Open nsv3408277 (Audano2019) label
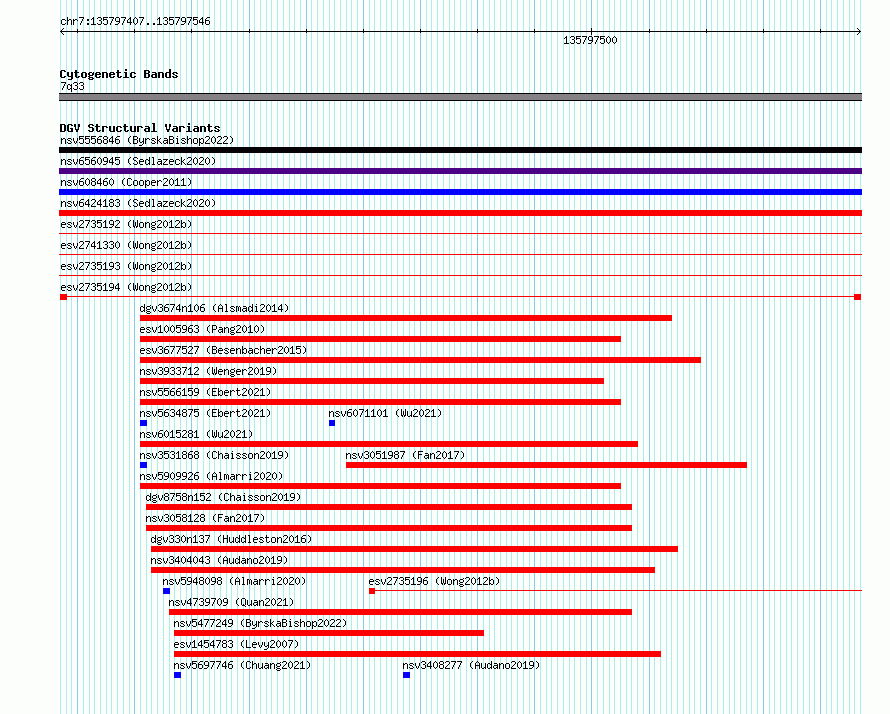 pos(471,665)
